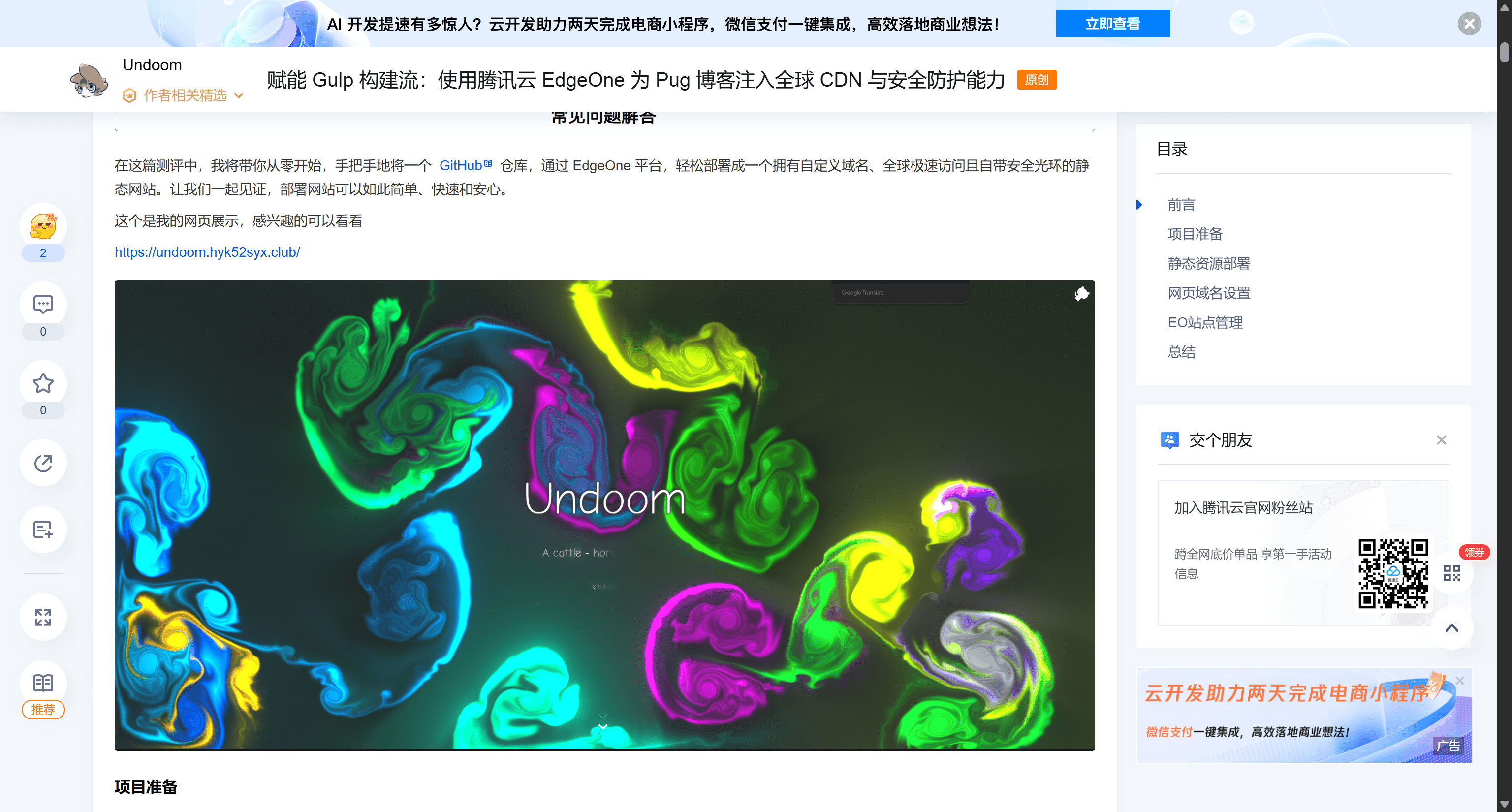
Task: Click the add-to-column note icon
Action: click(43, 530)
